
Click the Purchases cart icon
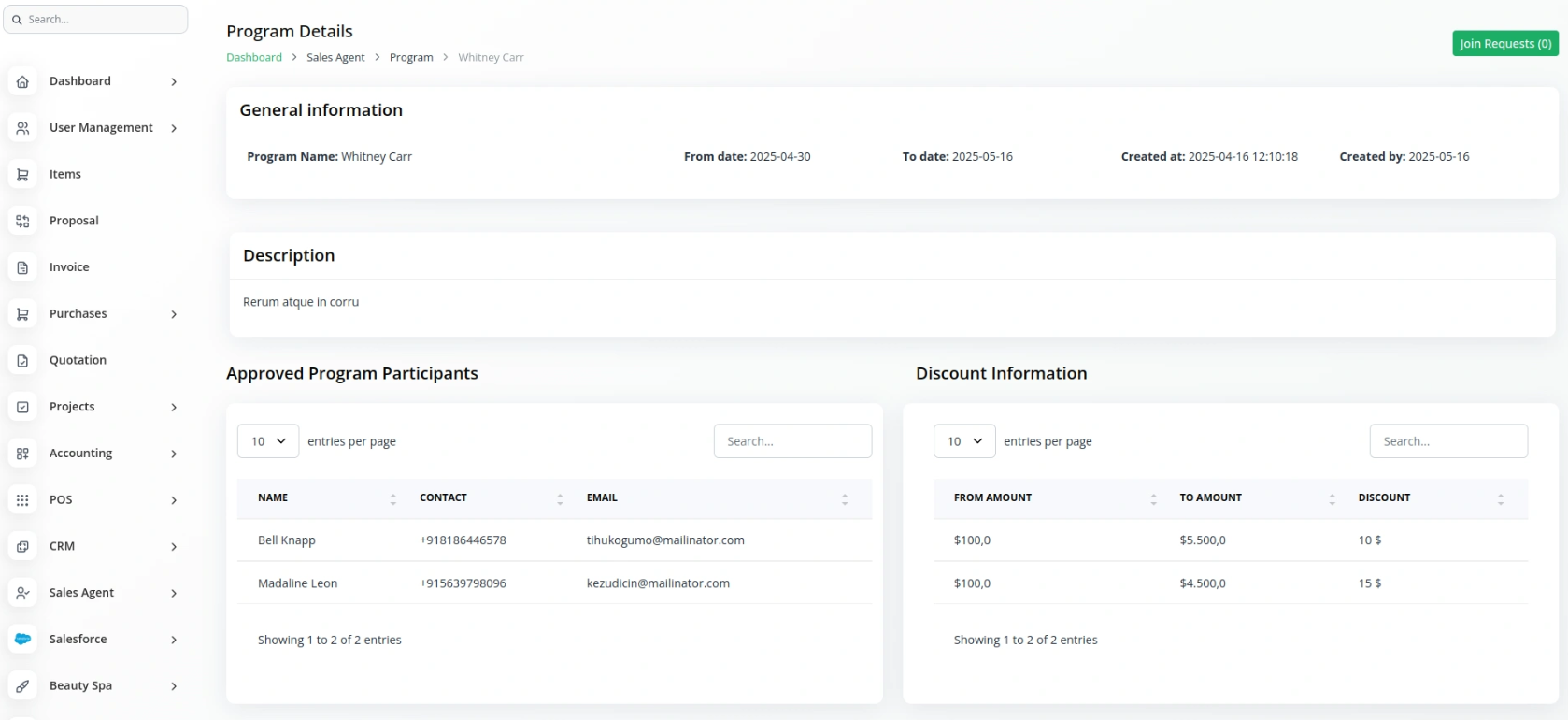22,314
